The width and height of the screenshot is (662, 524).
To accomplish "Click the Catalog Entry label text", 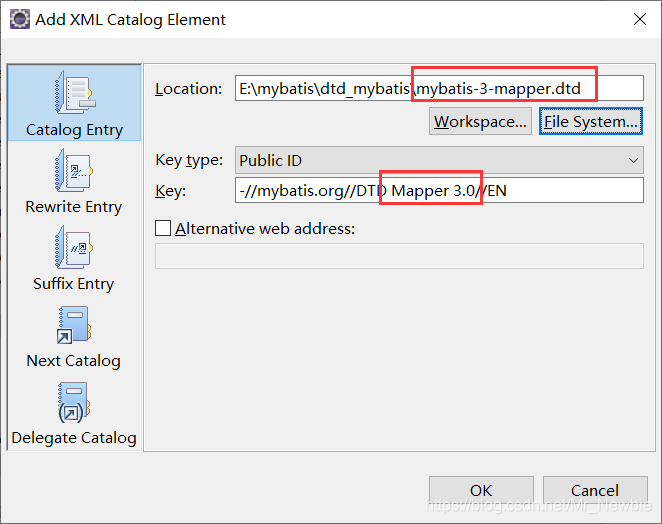I will (x=74, y=130).
